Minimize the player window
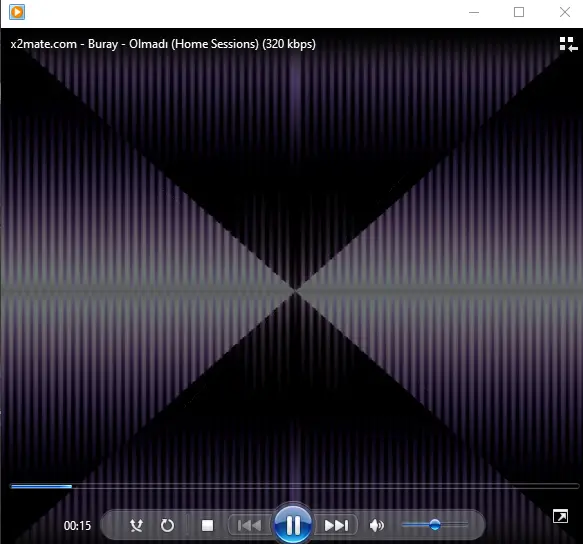The image size is (583, 544). pyautogui.click(x=474, y=12)
